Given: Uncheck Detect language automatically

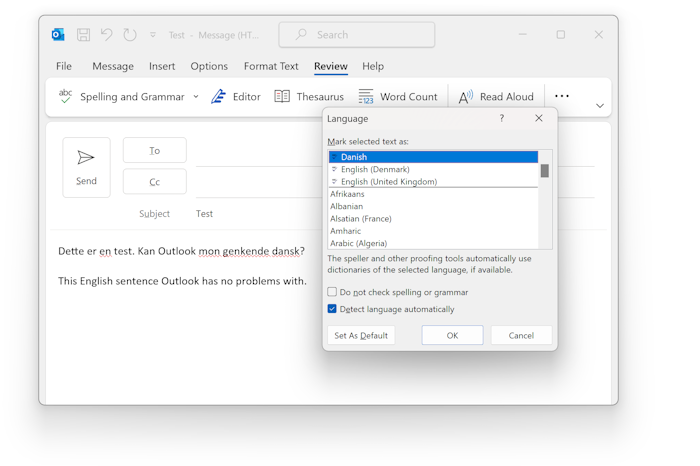Looking at the screenshot, I should click(x=333, y=309).
